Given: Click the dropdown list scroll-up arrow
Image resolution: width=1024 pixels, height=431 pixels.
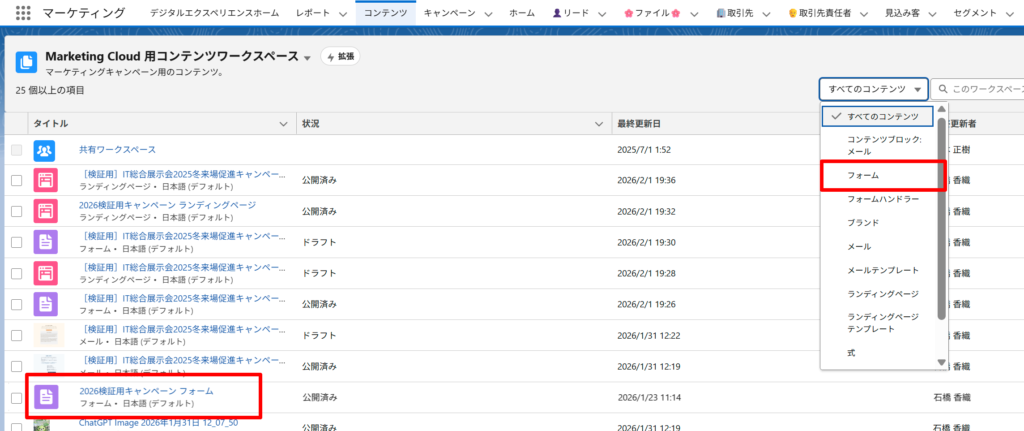Looking at the screenshot, I should [x=942, y=110].
